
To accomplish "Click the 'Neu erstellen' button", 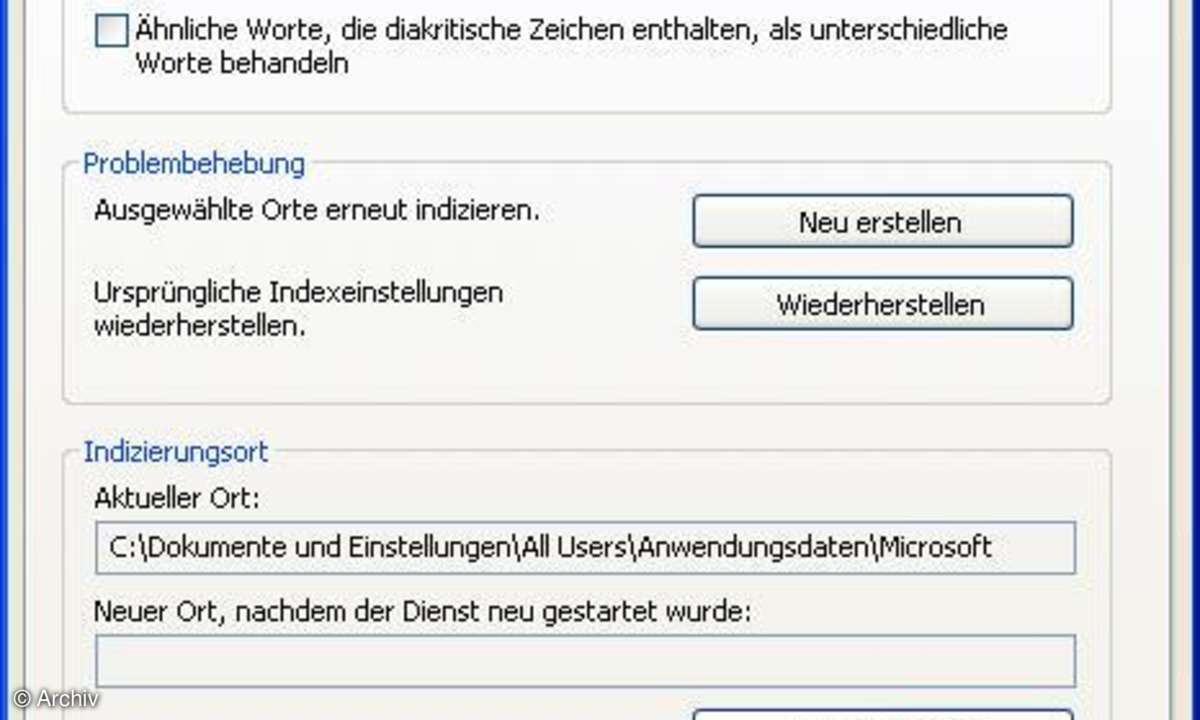I will click(x=882, y=222).
